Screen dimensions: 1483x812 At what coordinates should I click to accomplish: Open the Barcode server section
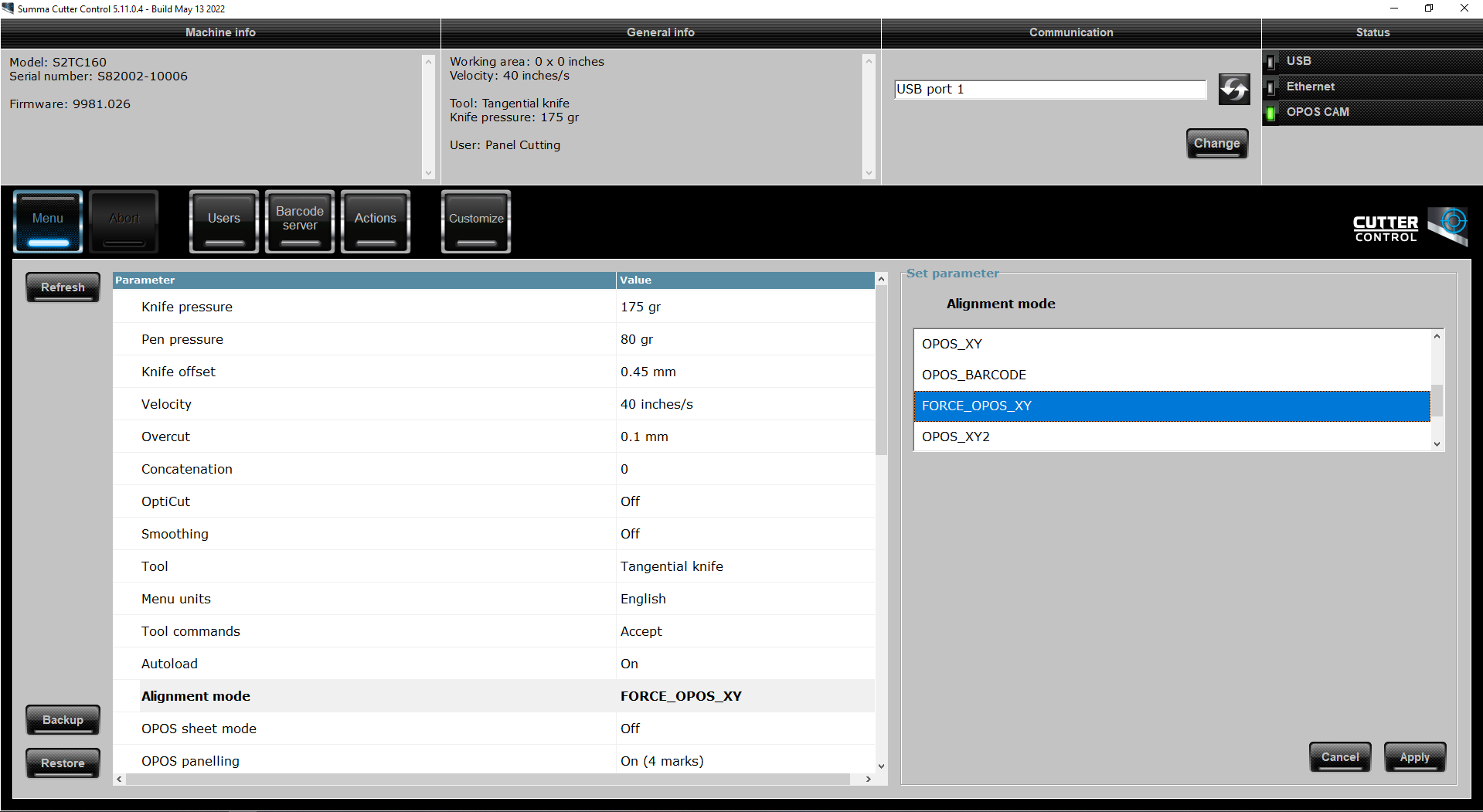pyautogui.click(x=300, y=221)
